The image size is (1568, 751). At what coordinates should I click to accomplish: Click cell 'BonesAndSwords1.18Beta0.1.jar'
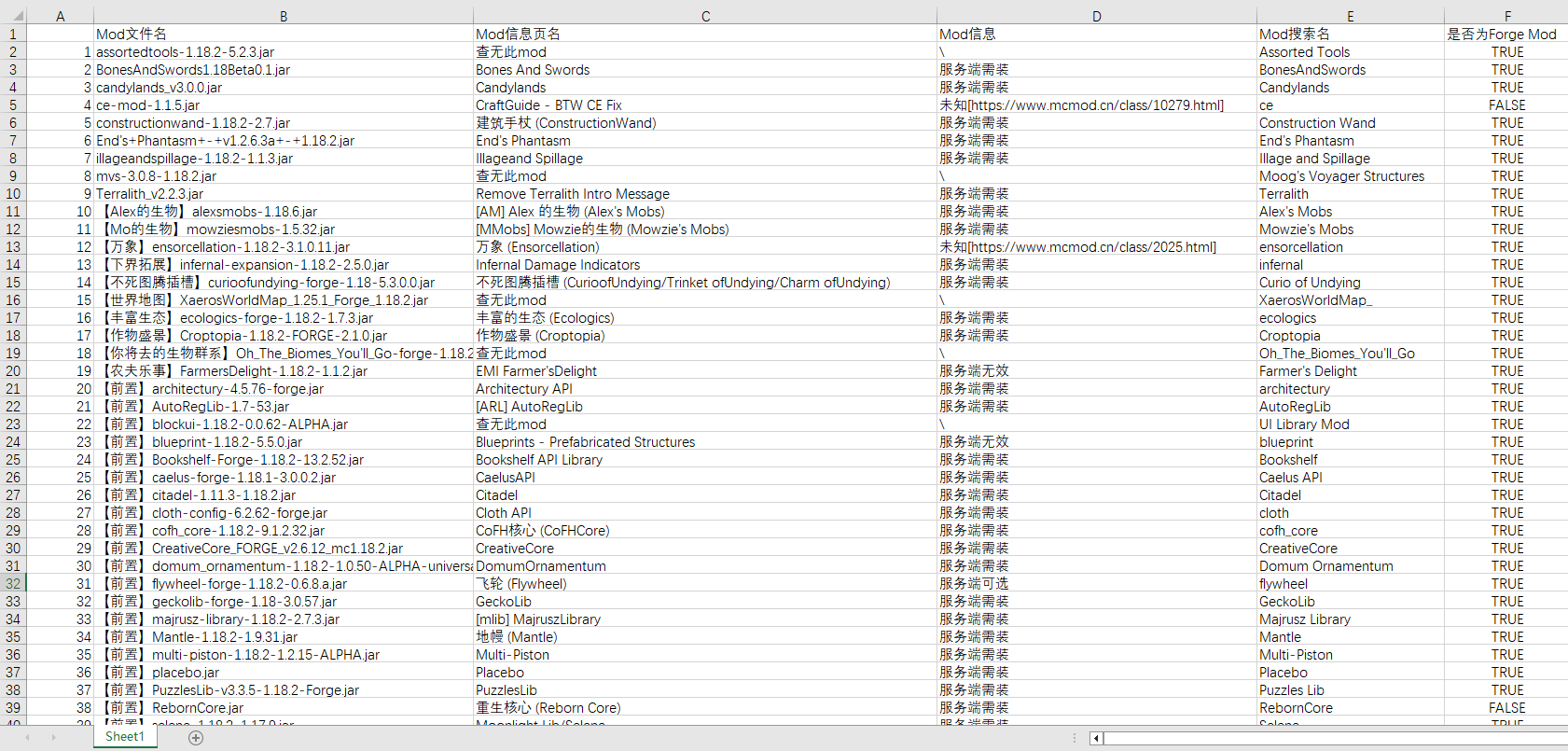point(284,70)
